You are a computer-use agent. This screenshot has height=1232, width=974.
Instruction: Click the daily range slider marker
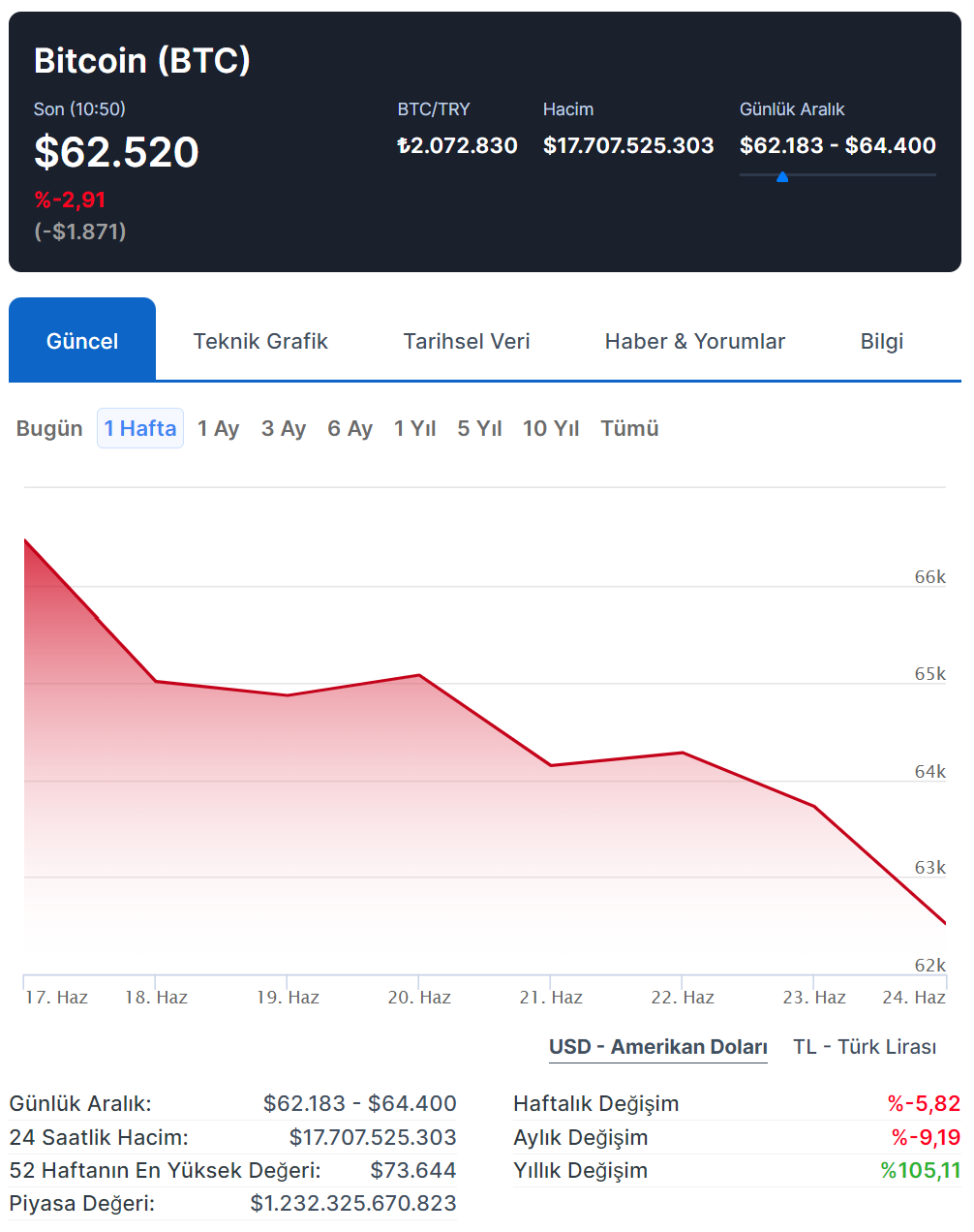(x=782, y=176)
